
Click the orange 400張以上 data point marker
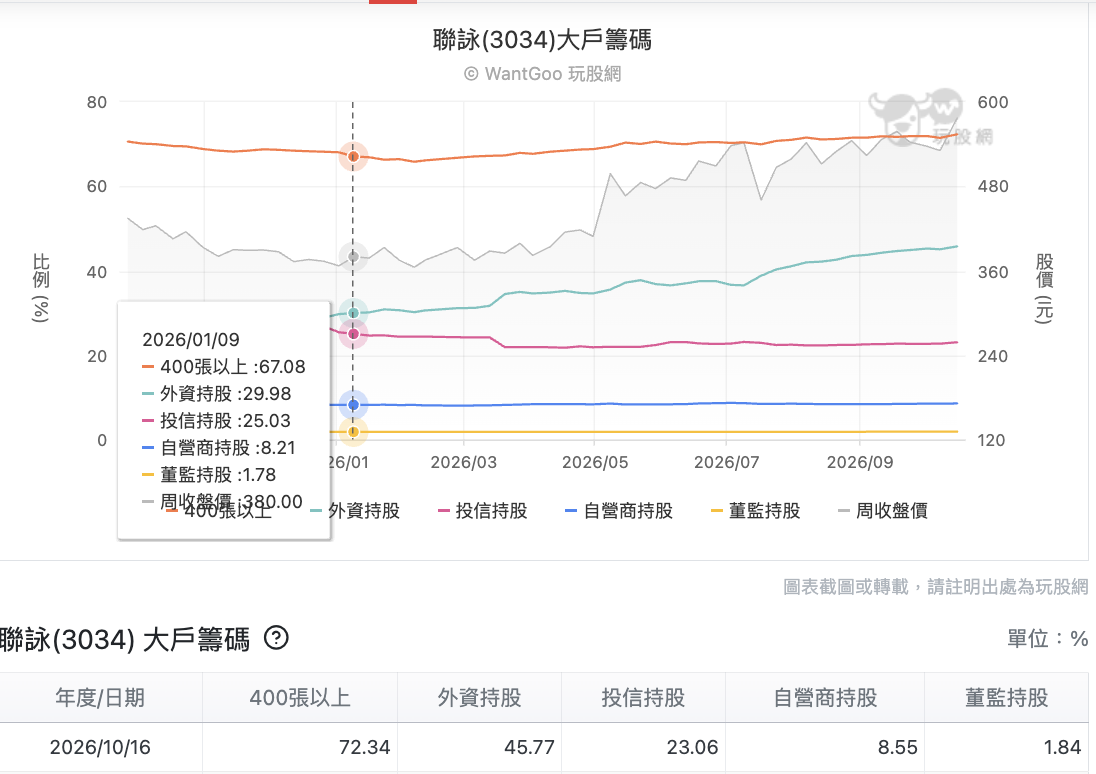(x=353, y=157)
